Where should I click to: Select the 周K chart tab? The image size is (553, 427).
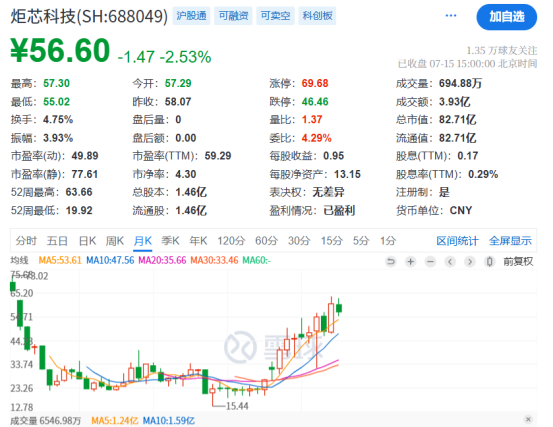pos(115,241)
